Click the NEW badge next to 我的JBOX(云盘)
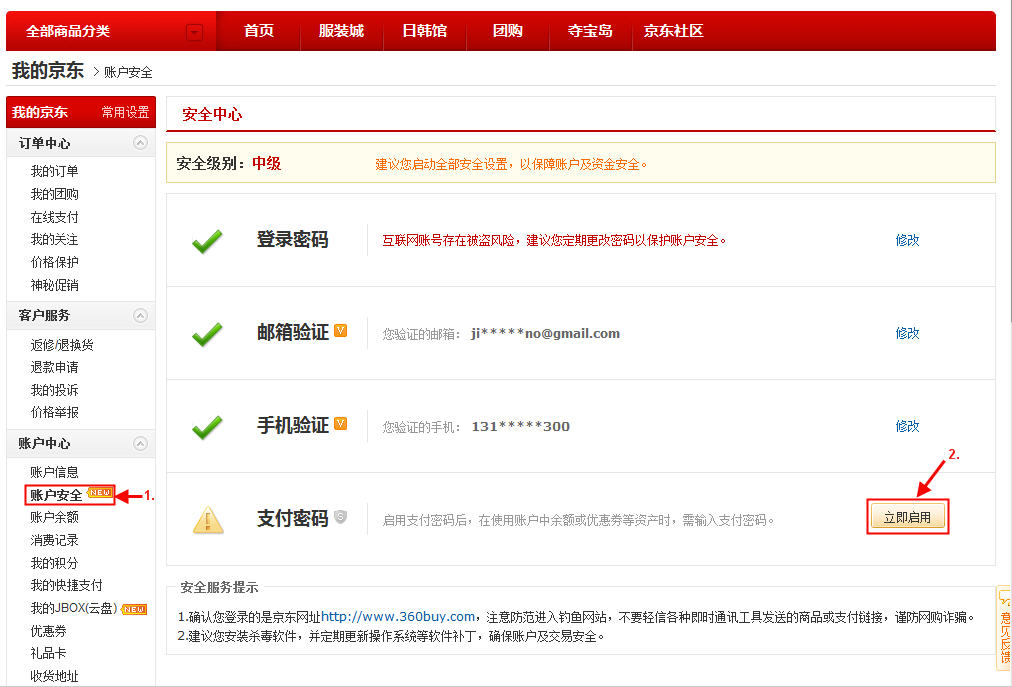Screen dimensions: 1012x687 click(x=134, y=609)
